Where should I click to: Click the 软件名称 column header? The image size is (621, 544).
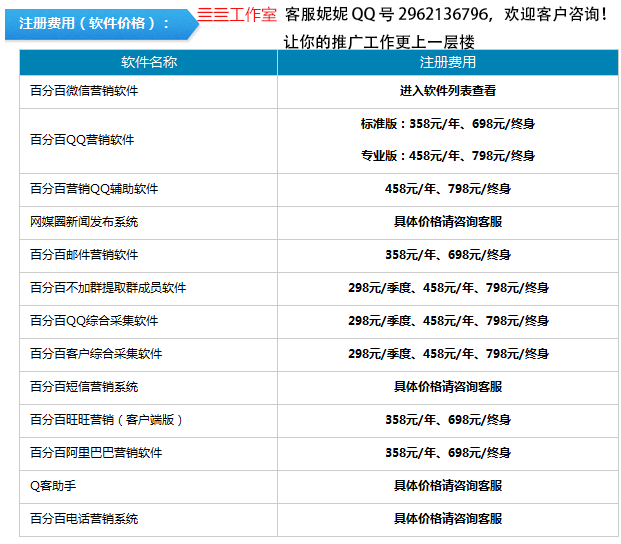point(149,62)
